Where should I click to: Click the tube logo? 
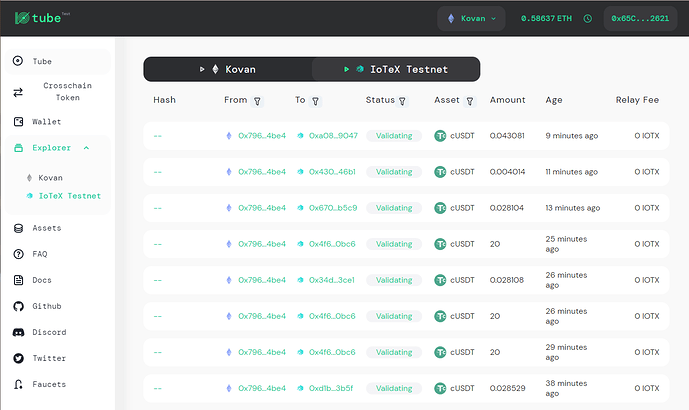click(42, 18)
